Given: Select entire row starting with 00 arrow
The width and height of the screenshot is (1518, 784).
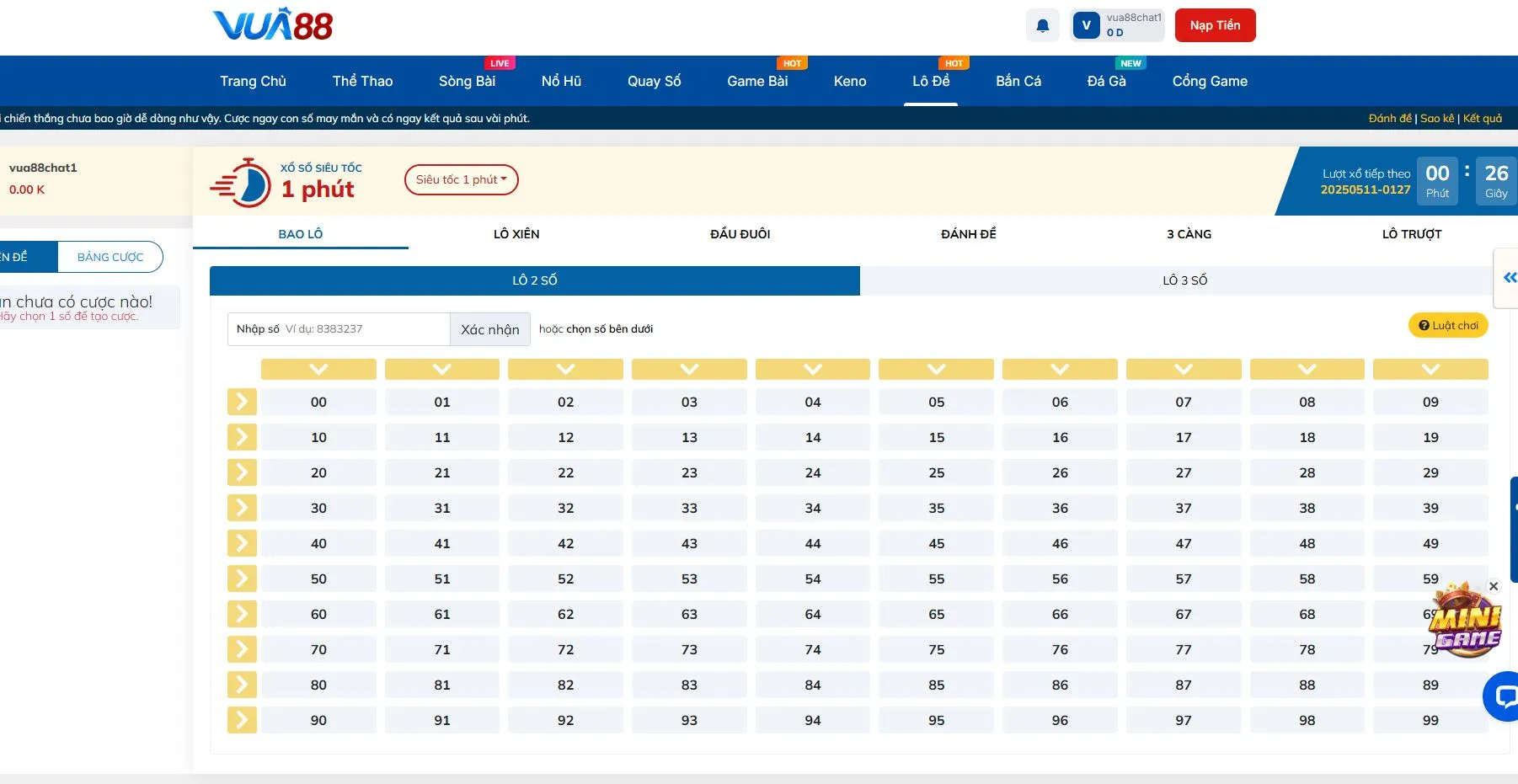Looking at the screenshot, I should click(242, 402).
